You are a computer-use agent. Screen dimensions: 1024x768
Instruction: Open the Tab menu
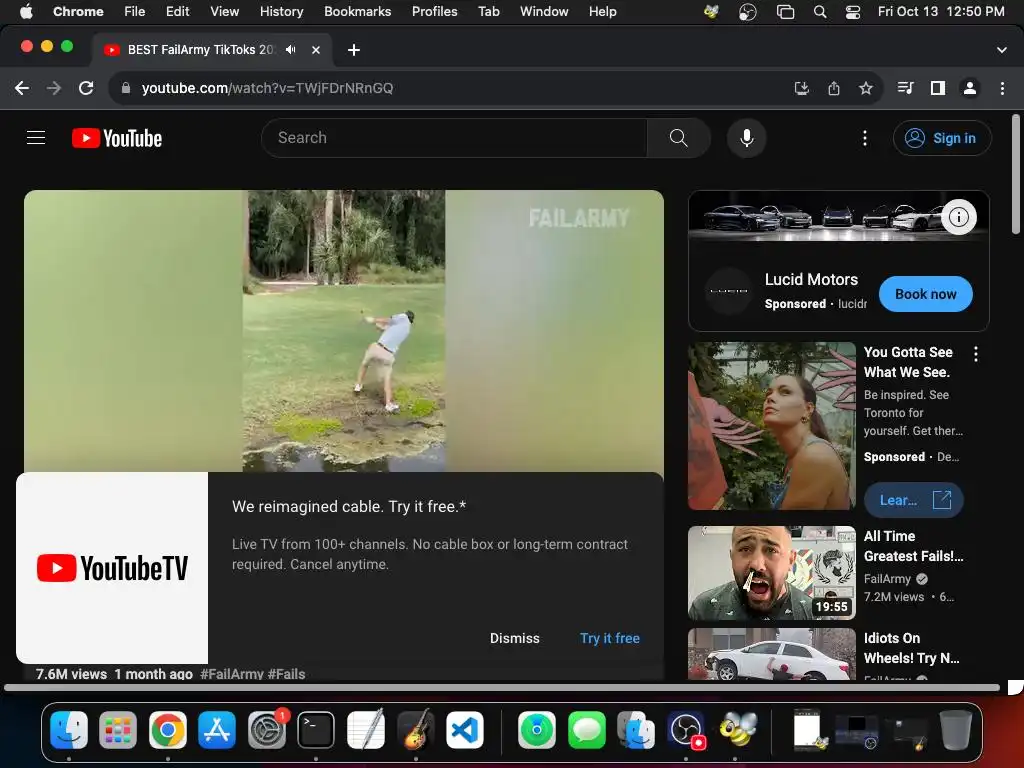pyautogui.click(x=488, y=11)
